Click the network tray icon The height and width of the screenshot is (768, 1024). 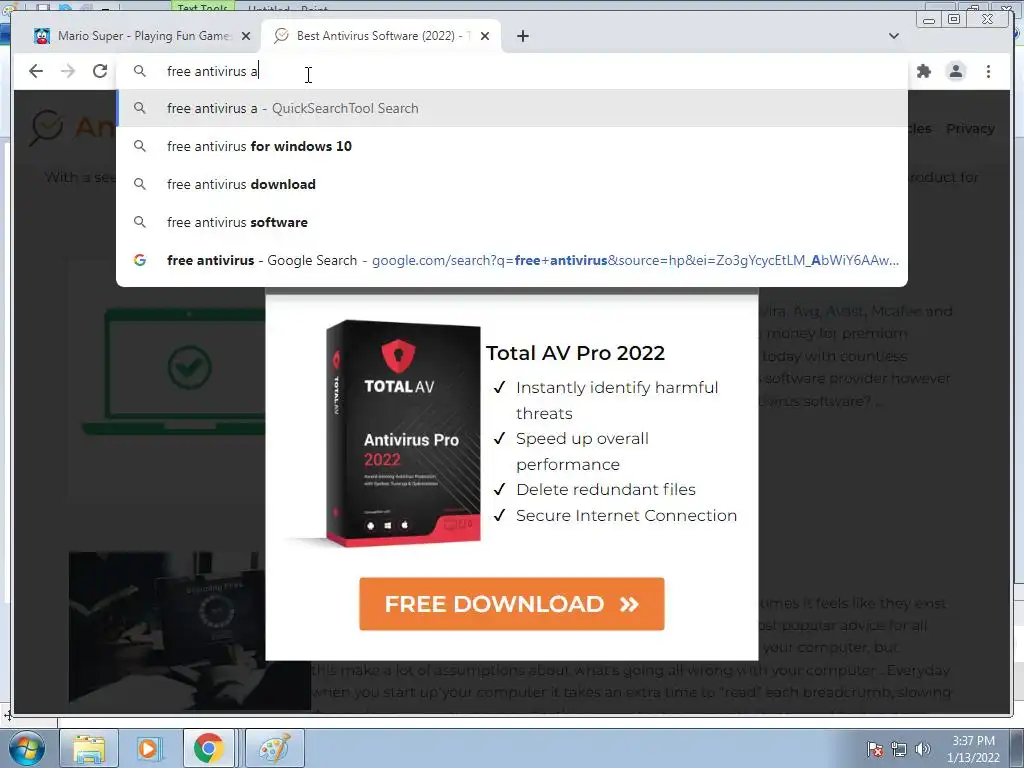899,749
